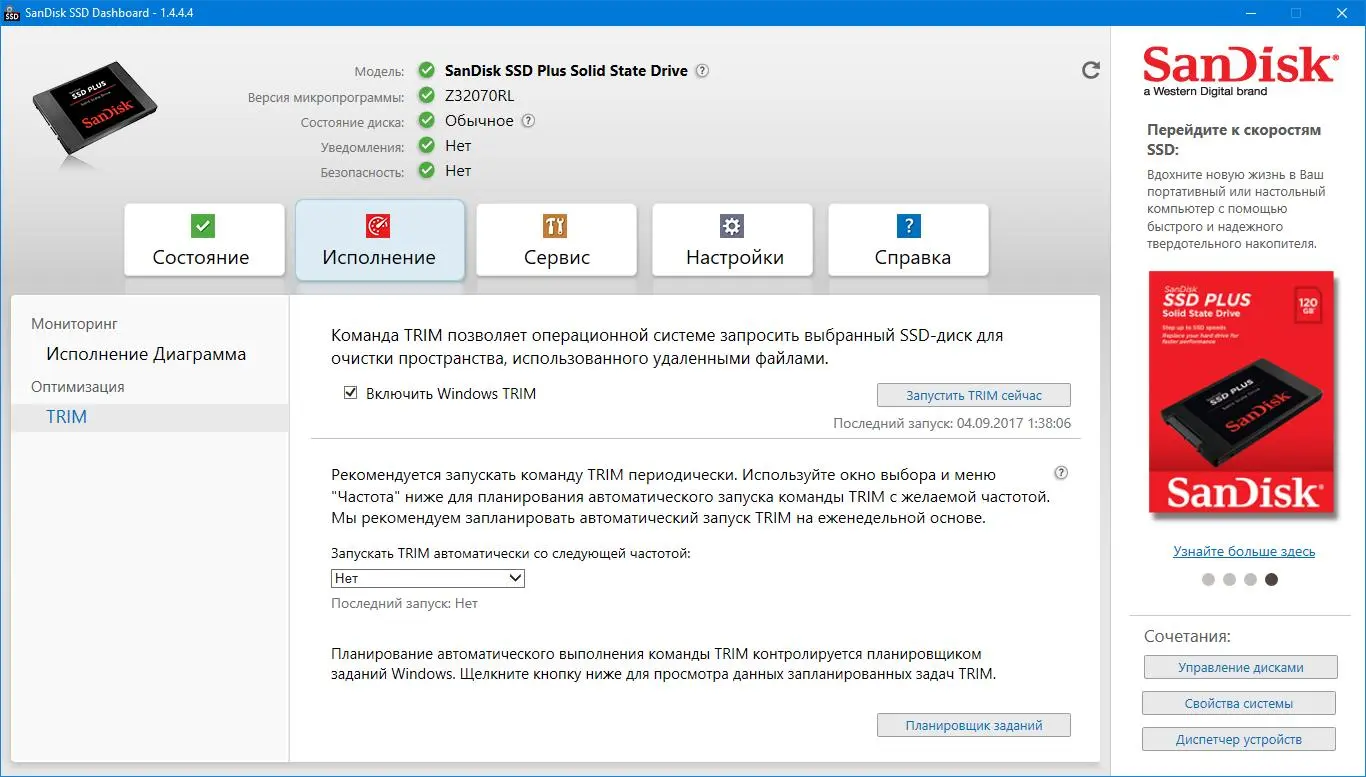Click the red gauge Исполнение icon
1366x777 pixels.
tap(379, 225)
